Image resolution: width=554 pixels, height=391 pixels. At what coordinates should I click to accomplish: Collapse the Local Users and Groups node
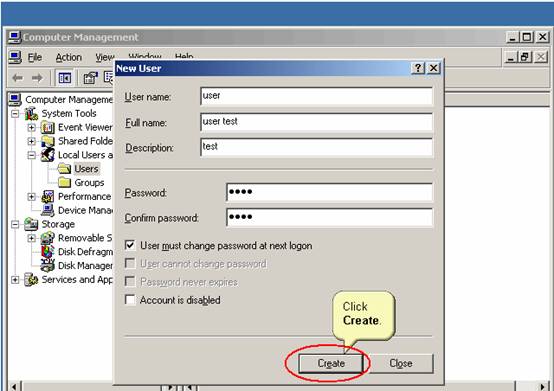(31, 155)
